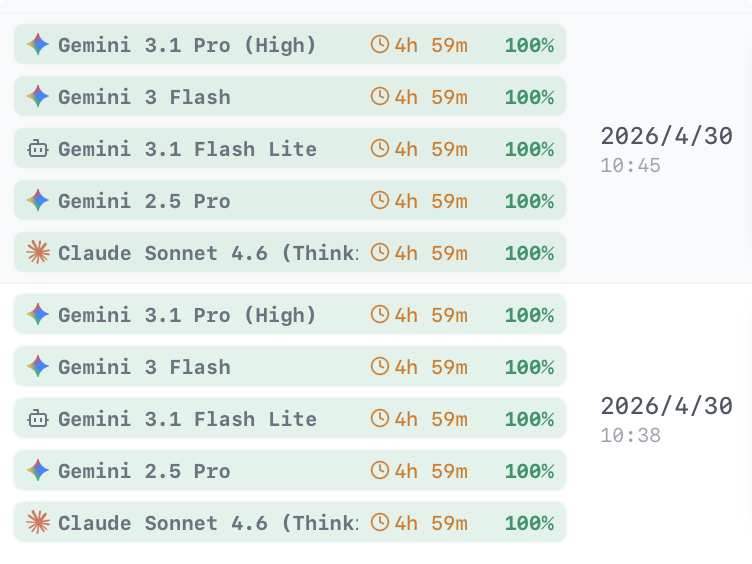Viewport: 752px width, 564px height.
Task: Select Gemini 3 Flash in the 10:38 group
Action: [x=290, y=366]
